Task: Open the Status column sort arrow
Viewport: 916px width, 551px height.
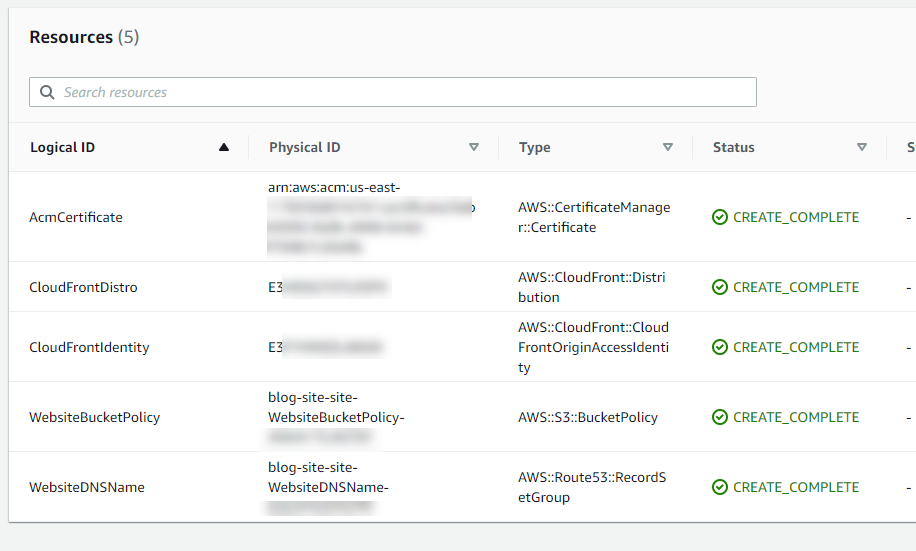Action: point(862,147)
